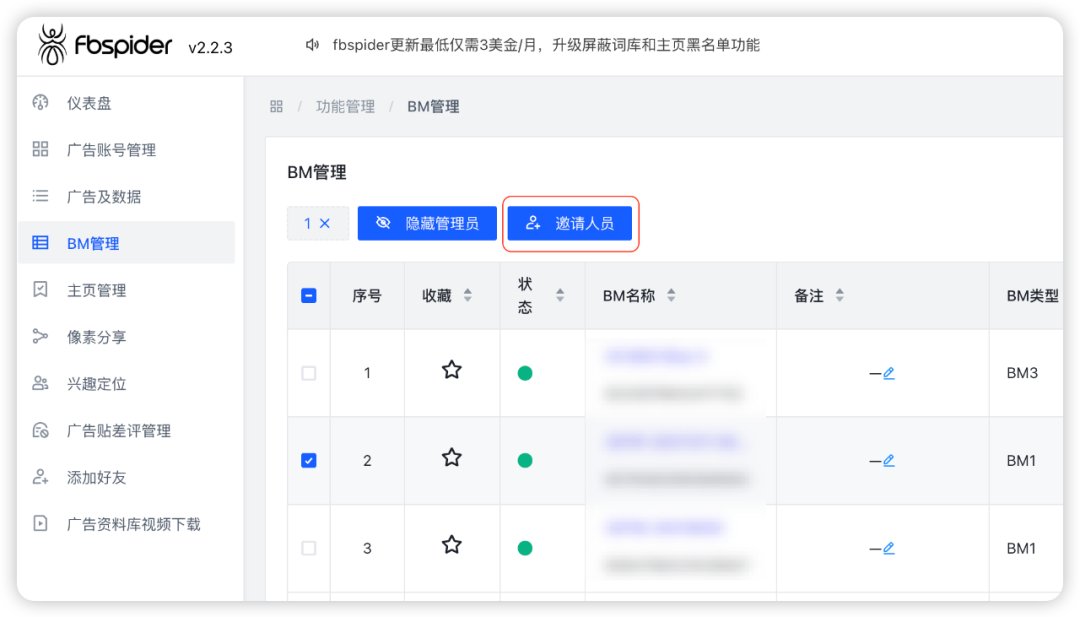Open 像素分享 from the sidebar
The width and height of the screenshot is (1080, 617).
[38, 336]
